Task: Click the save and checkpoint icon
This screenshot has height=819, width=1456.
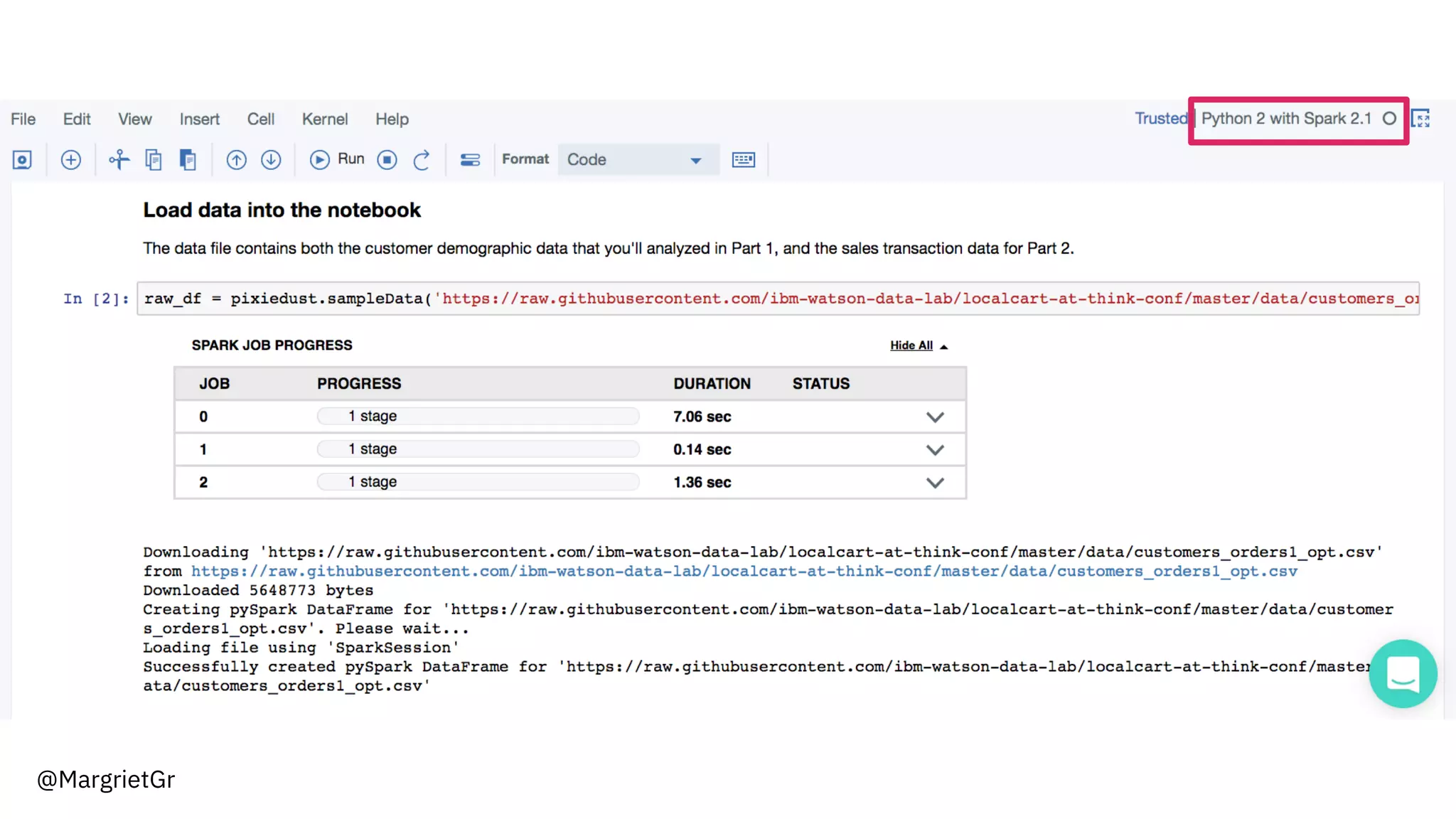Action: coord(22,160)
